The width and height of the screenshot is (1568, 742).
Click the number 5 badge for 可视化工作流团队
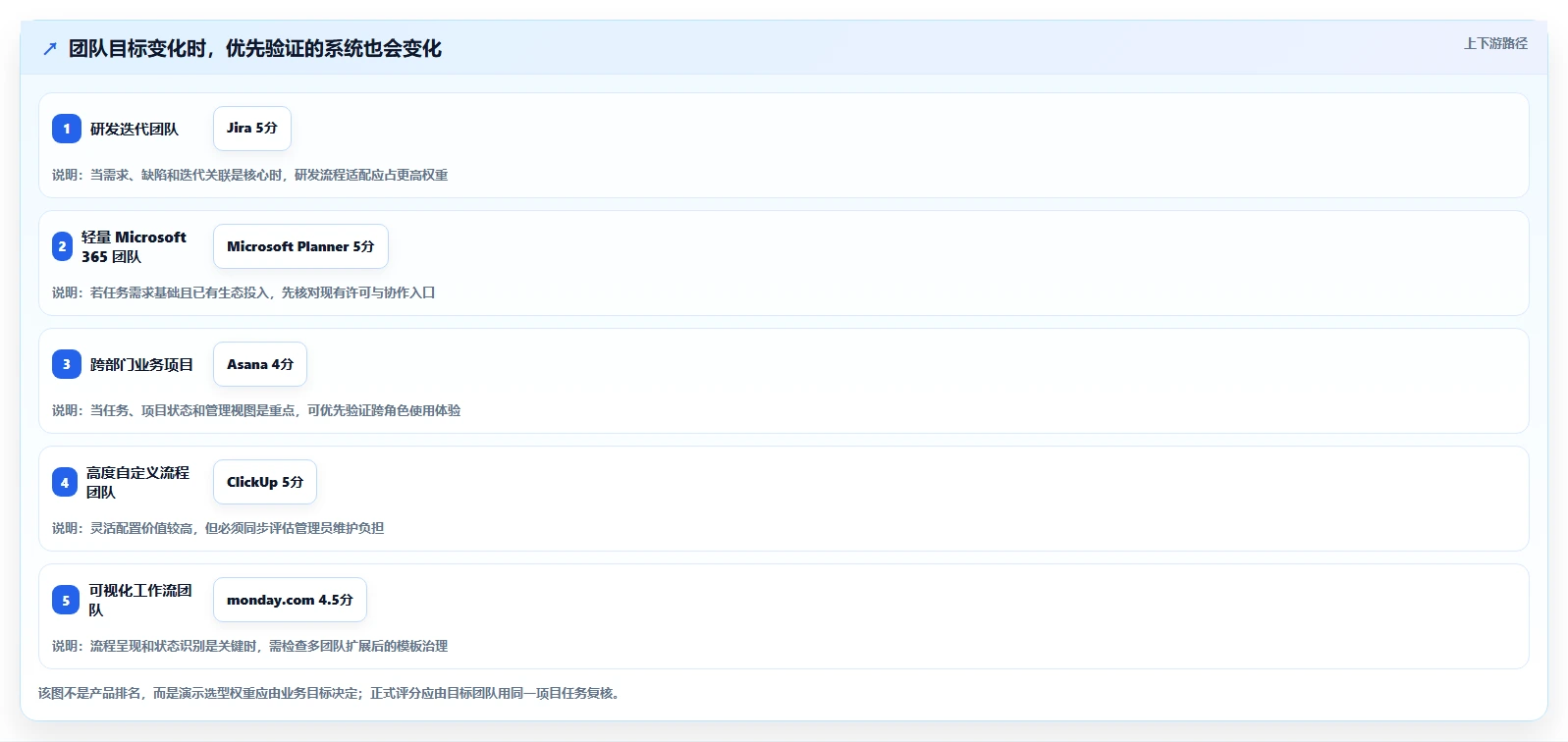click(x=66, y=600)
